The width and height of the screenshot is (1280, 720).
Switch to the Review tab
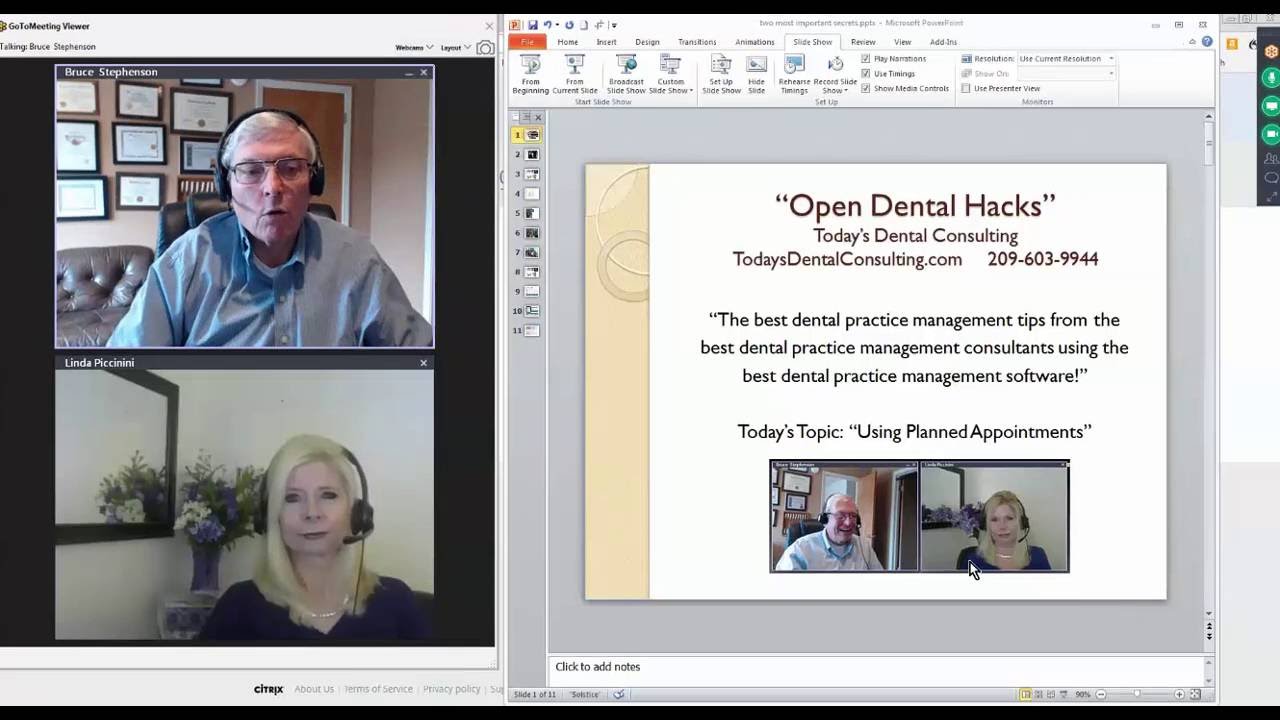[x=863, y=42]
